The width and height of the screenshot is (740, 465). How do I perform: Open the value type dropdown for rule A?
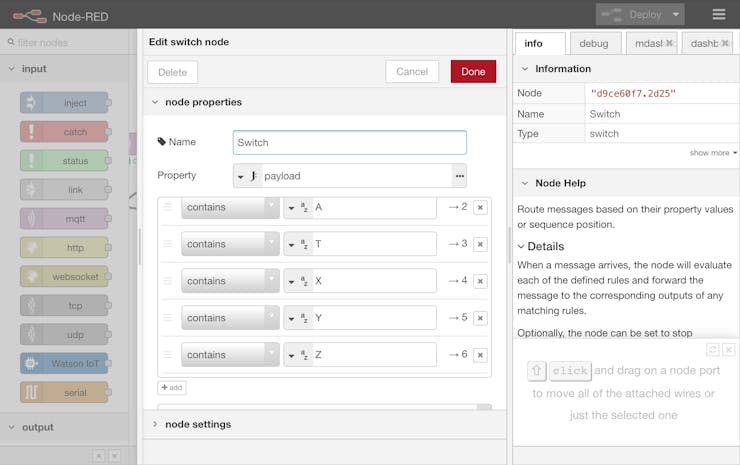298,207
